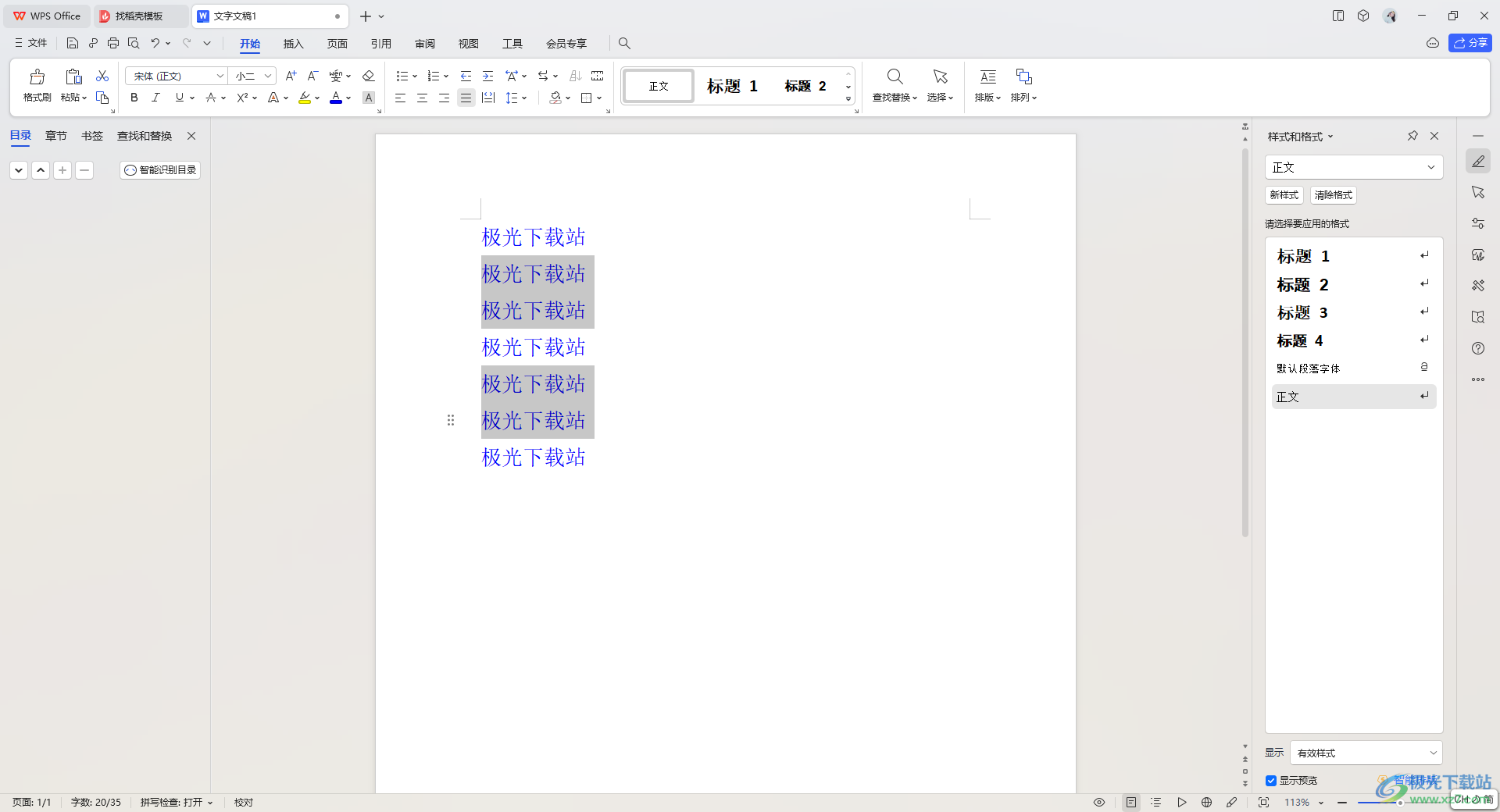
Task: Click the Format Painter (格式刷) icon
Action: click(x=37, y=77)
